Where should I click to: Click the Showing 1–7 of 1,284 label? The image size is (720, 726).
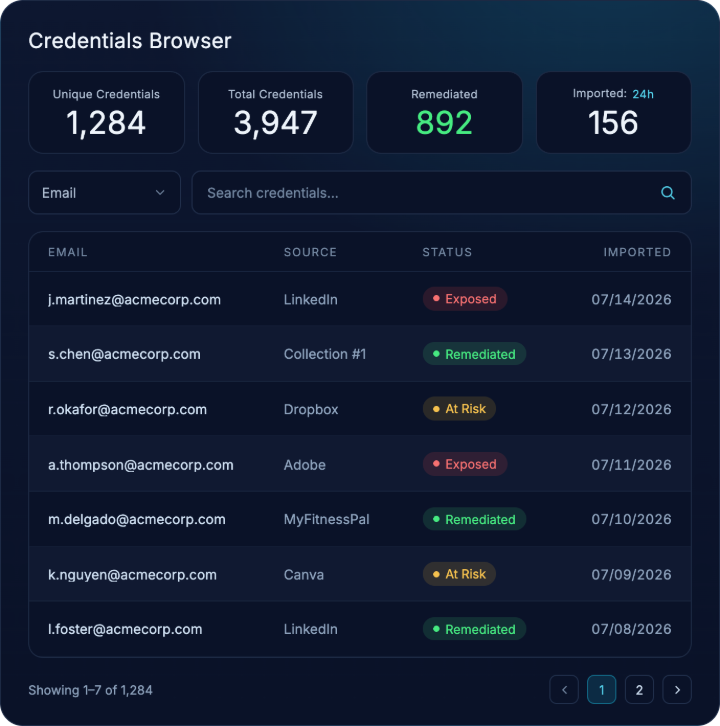click(x=90, y=690)
